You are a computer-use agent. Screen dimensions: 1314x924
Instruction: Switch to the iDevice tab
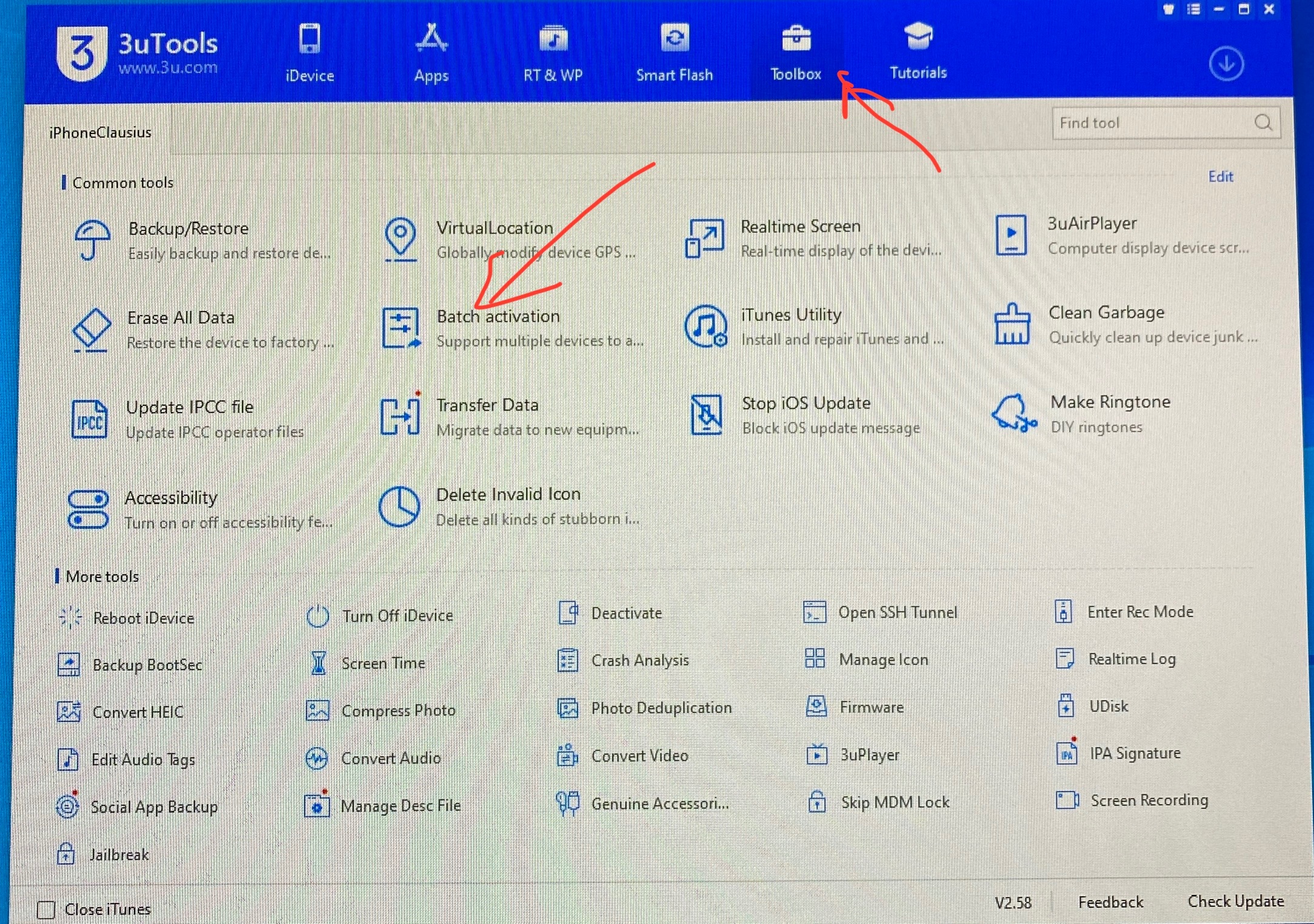point(310,53)
